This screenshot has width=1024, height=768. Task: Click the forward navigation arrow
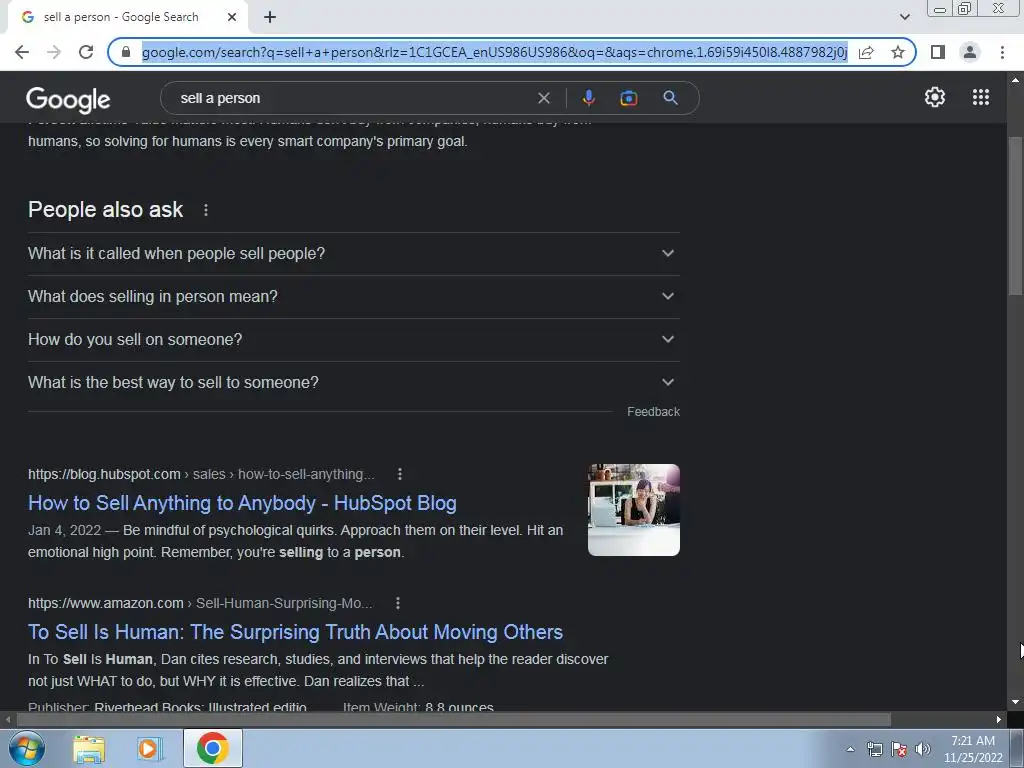pos(54,52)
